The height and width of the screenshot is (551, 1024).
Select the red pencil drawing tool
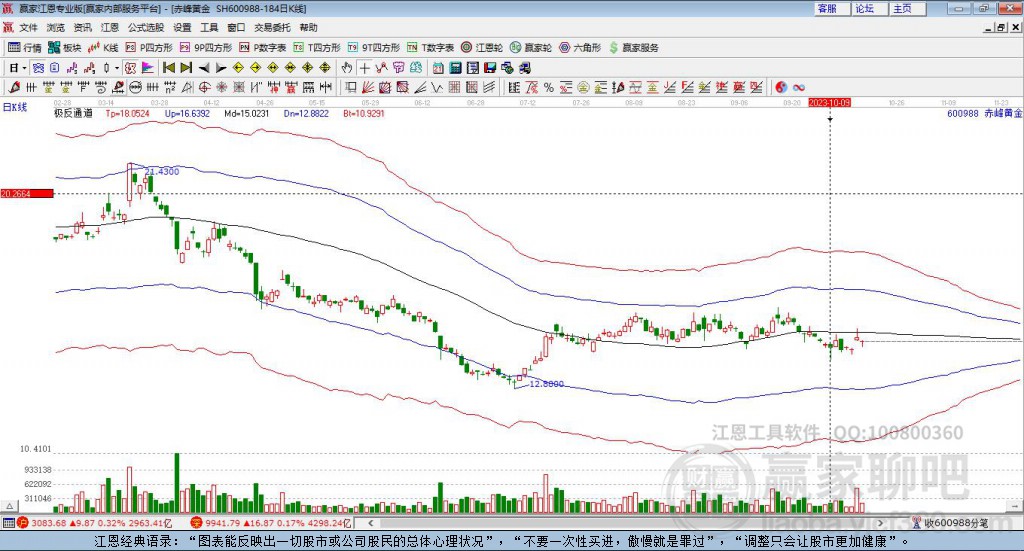[14, 87]
